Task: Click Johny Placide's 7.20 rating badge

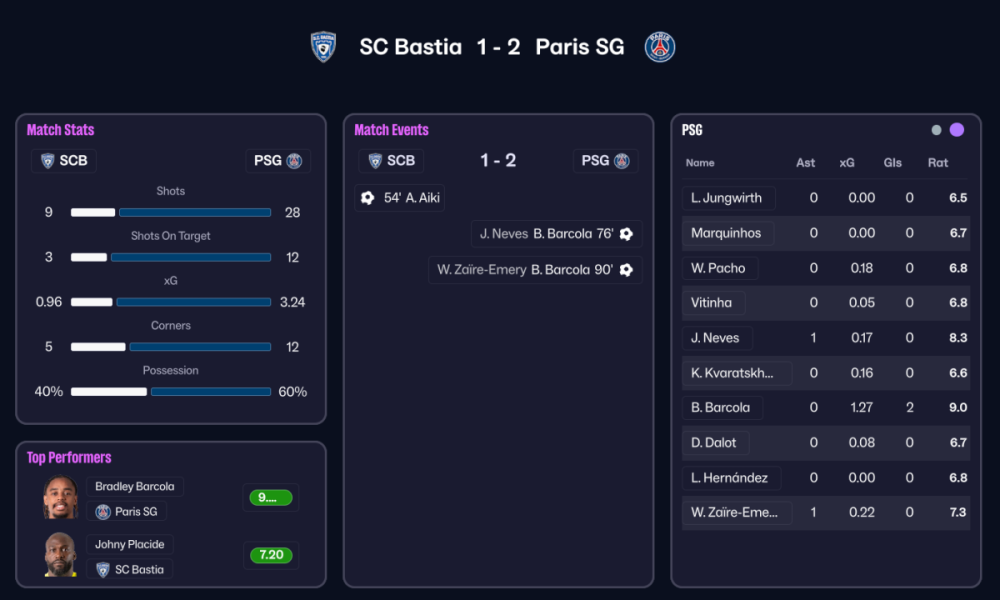Action: [270, 555]
